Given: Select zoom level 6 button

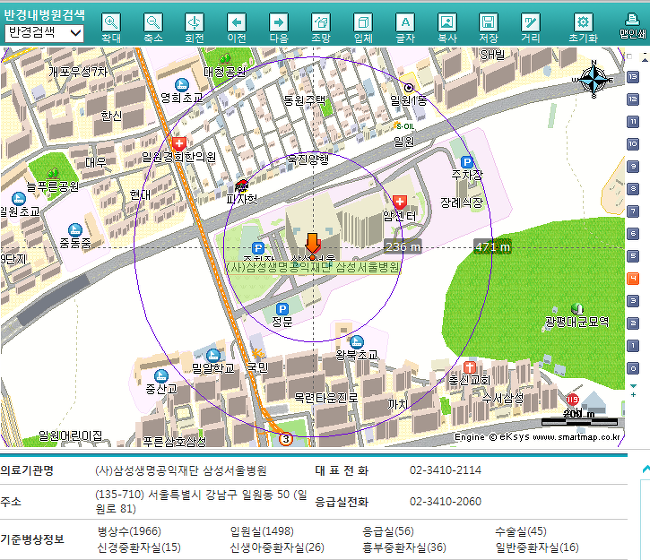Looking at the screenshot, I should pyautogui.click(x=633, y=233).
